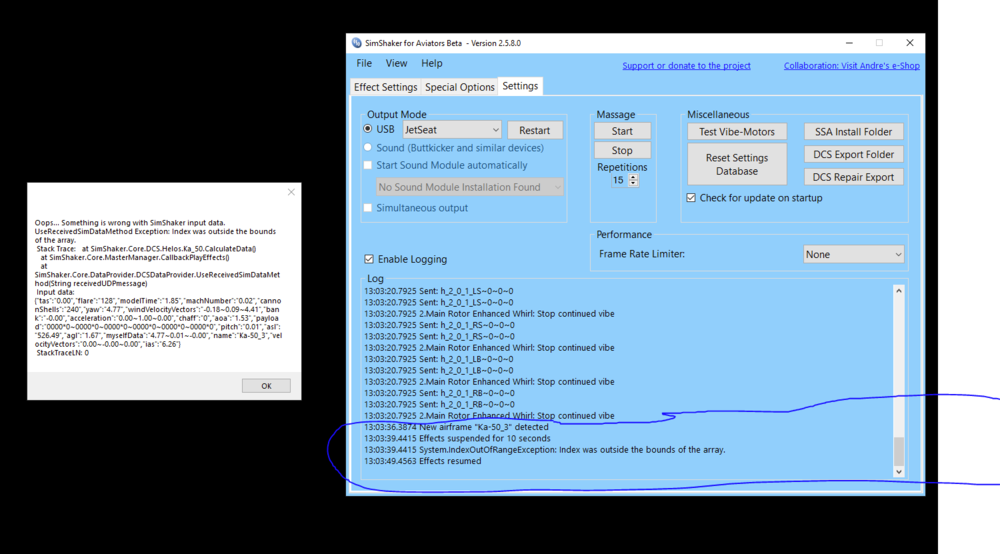Switch to the Special Options tab

coord(459,87)
